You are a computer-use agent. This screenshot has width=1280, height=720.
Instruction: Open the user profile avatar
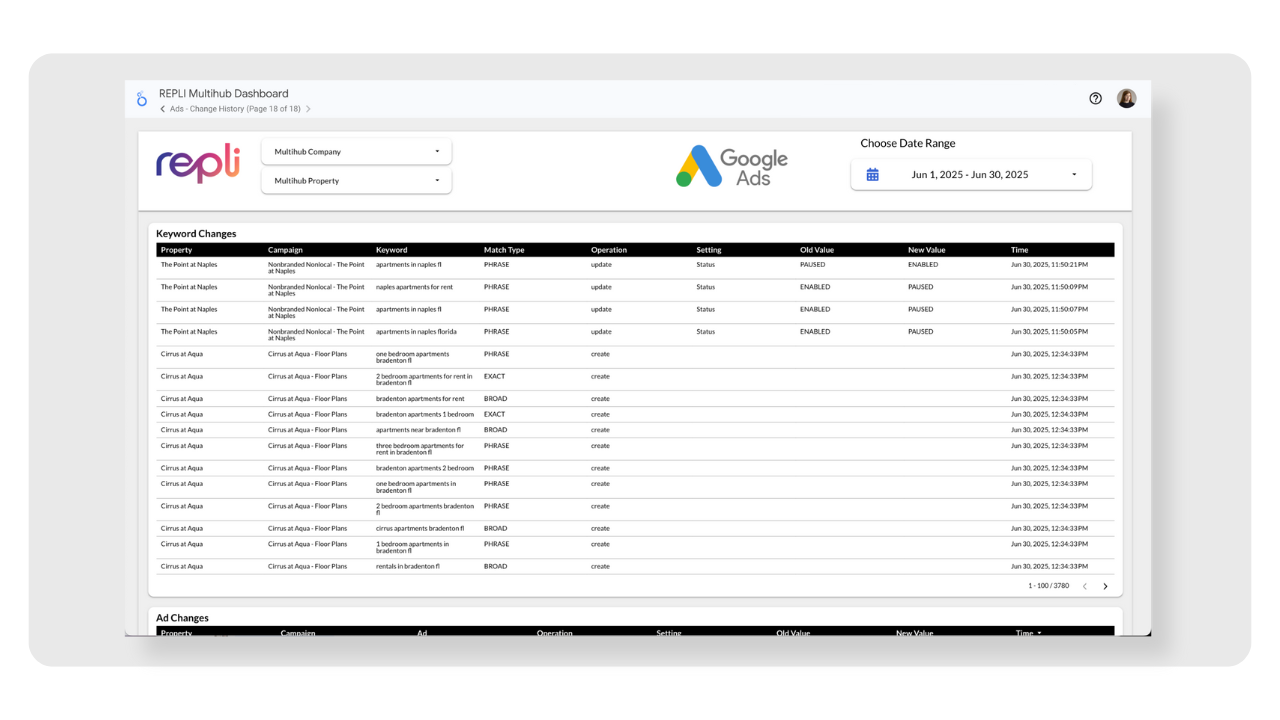(x=1126, y=98)
